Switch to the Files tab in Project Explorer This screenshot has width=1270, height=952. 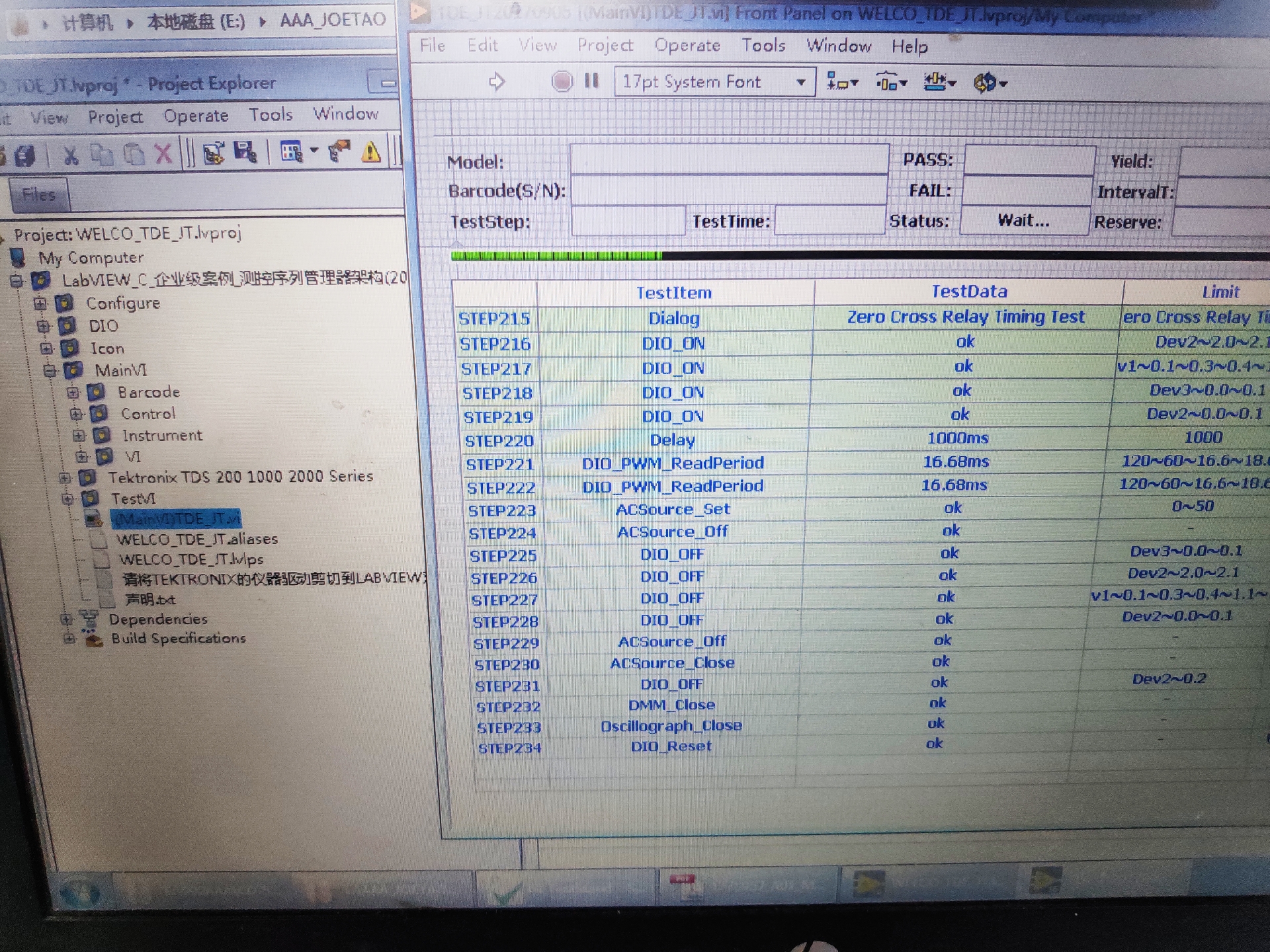click(x=40, y=194)
